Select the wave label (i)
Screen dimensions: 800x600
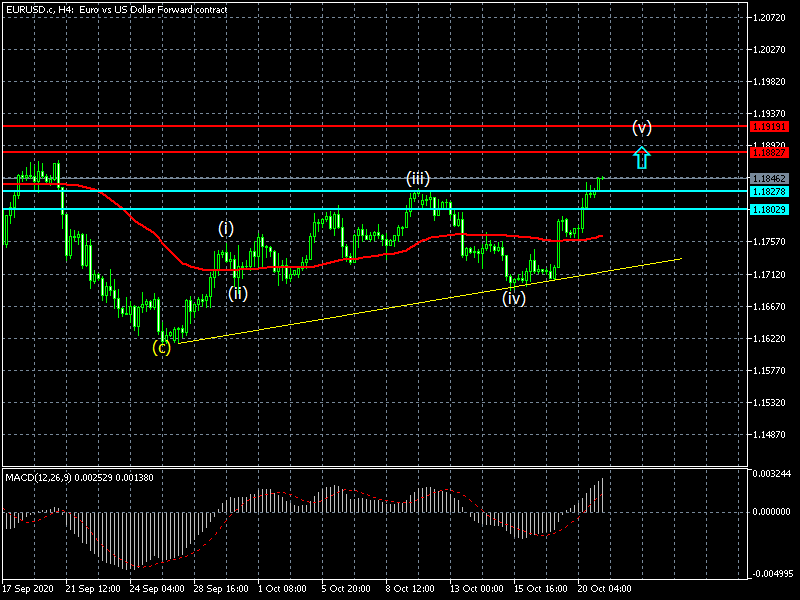(226, 228)
